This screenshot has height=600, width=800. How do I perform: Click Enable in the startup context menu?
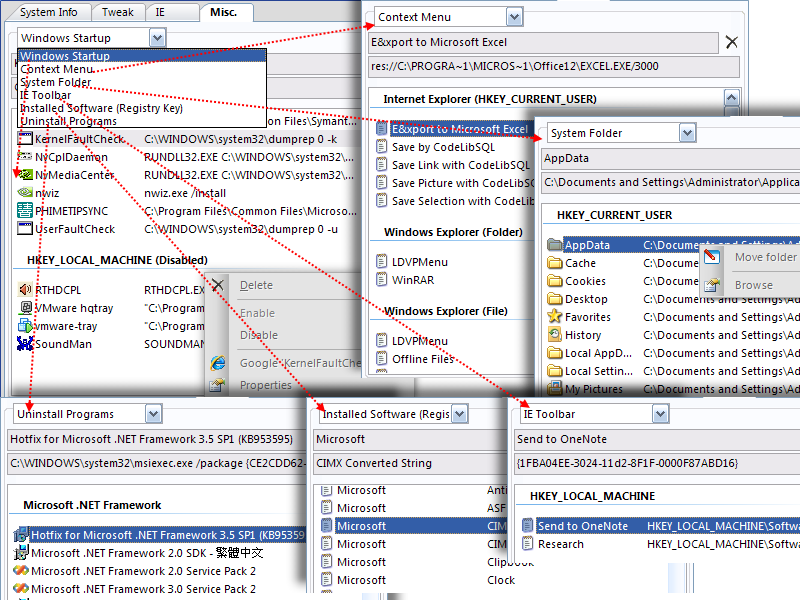(x=257, y=313)
